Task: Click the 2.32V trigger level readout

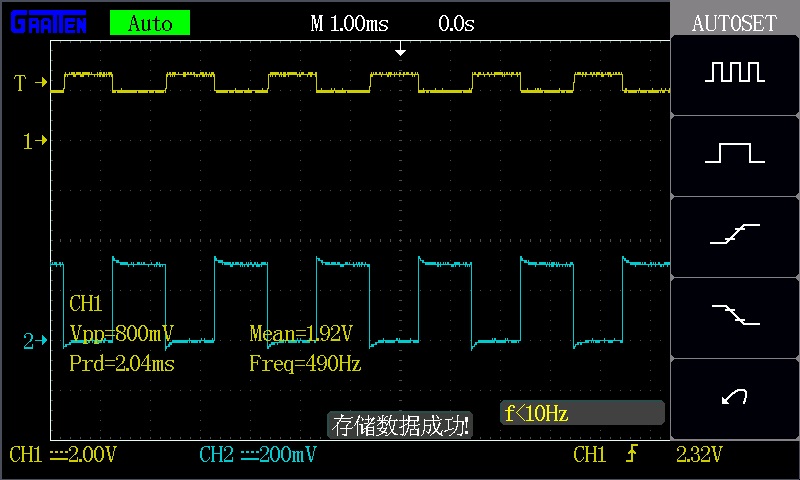Action: 699,454
